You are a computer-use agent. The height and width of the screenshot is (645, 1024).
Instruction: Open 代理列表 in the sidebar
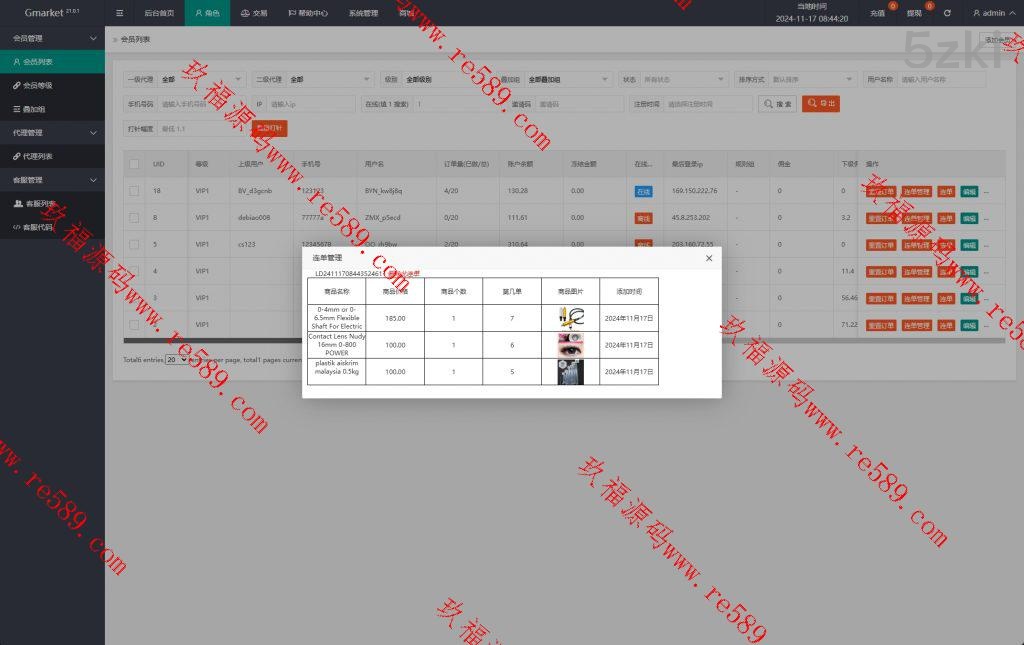coord(39,157)
